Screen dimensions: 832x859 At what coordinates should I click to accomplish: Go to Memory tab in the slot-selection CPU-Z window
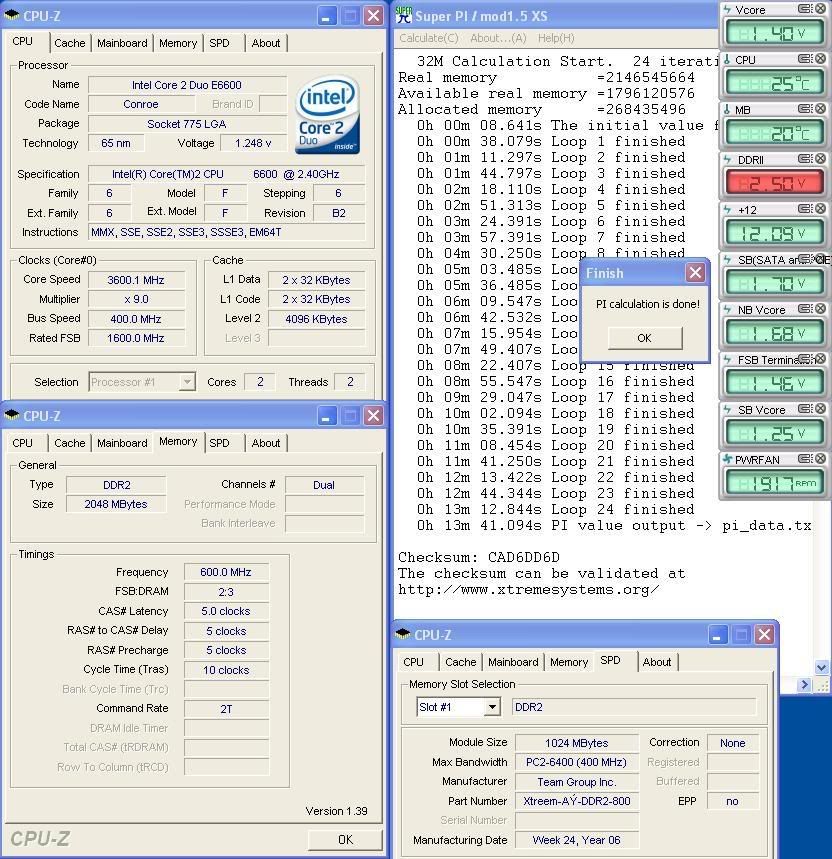(569, 662)
